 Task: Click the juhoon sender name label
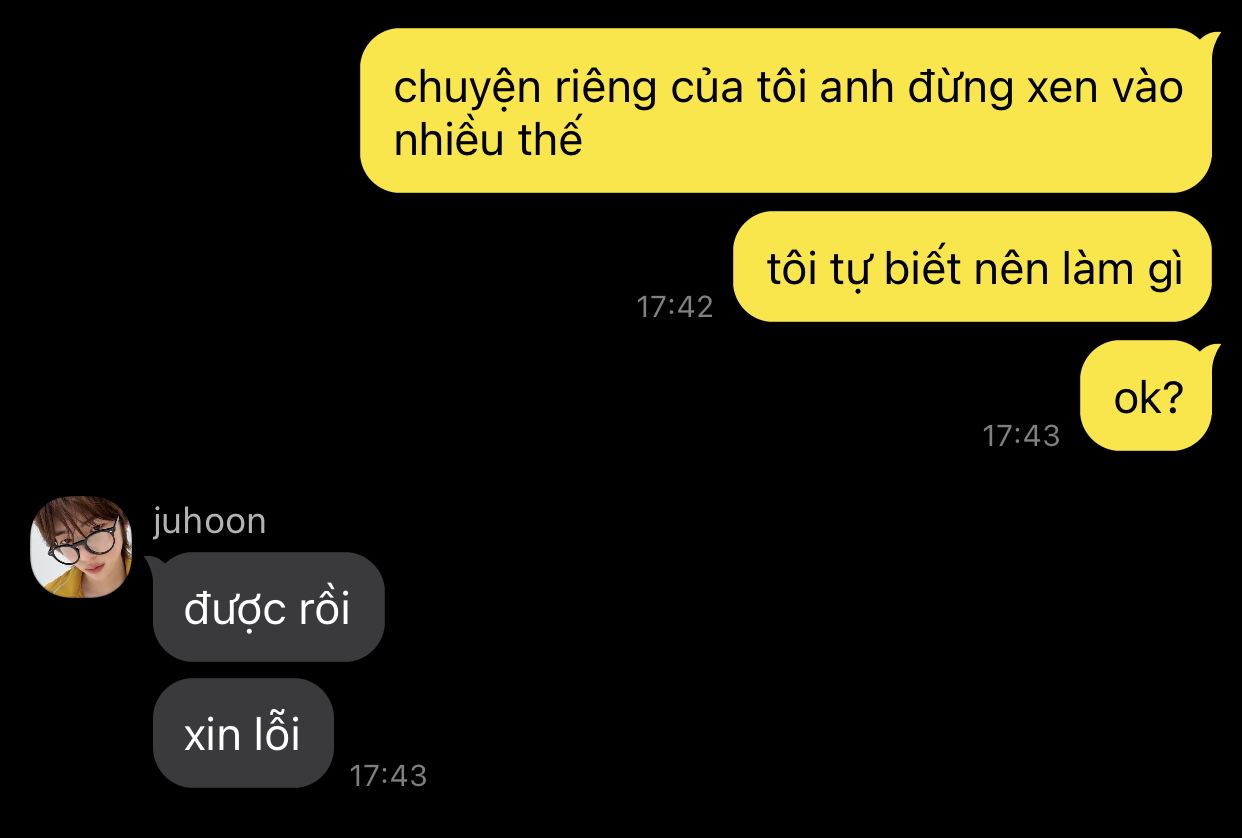209,521
